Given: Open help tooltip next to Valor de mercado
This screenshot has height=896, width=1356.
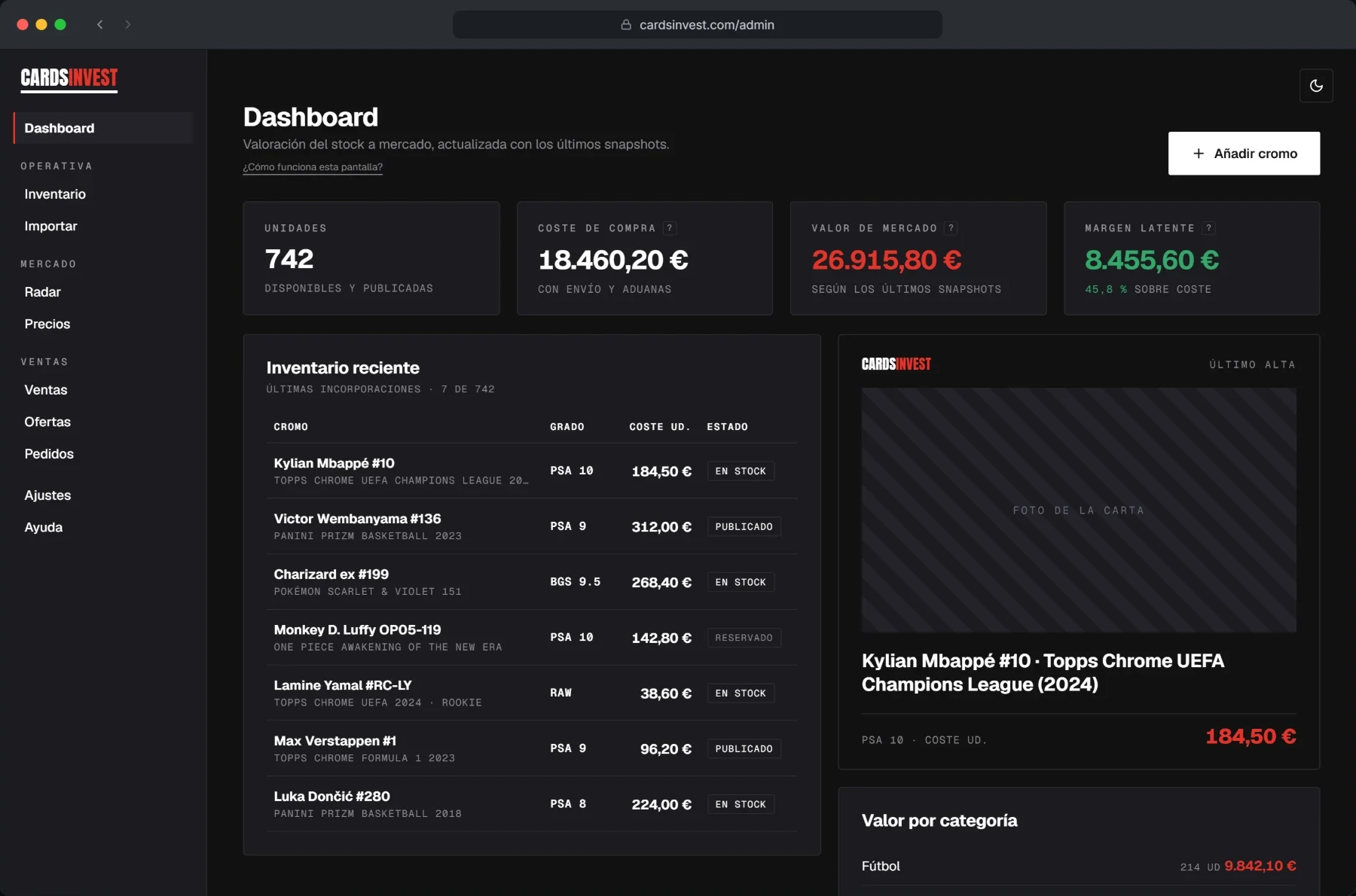Looking at the screenshot, I should point(951,228).
